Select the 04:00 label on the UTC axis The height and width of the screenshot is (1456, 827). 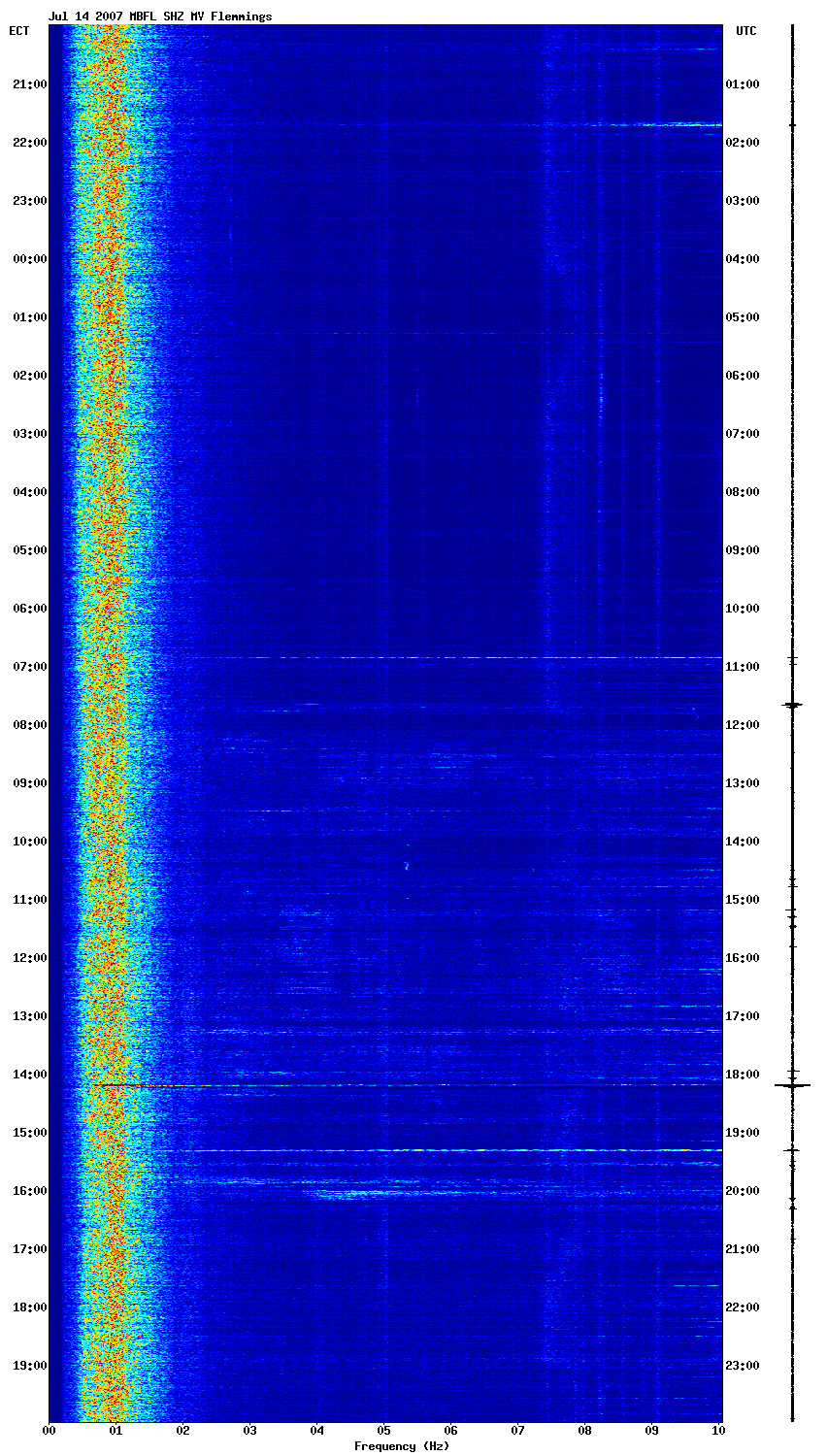[743, 259]
